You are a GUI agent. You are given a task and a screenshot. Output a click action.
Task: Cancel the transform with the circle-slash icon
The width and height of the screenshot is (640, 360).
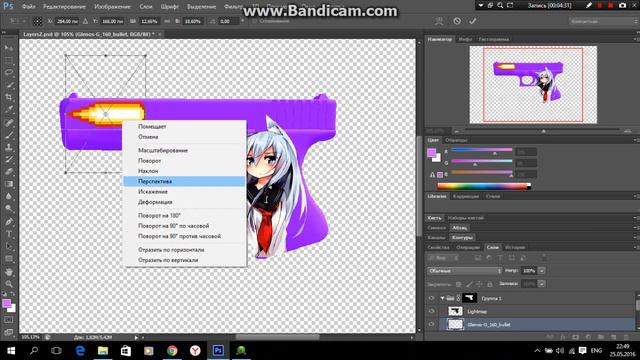457,21
